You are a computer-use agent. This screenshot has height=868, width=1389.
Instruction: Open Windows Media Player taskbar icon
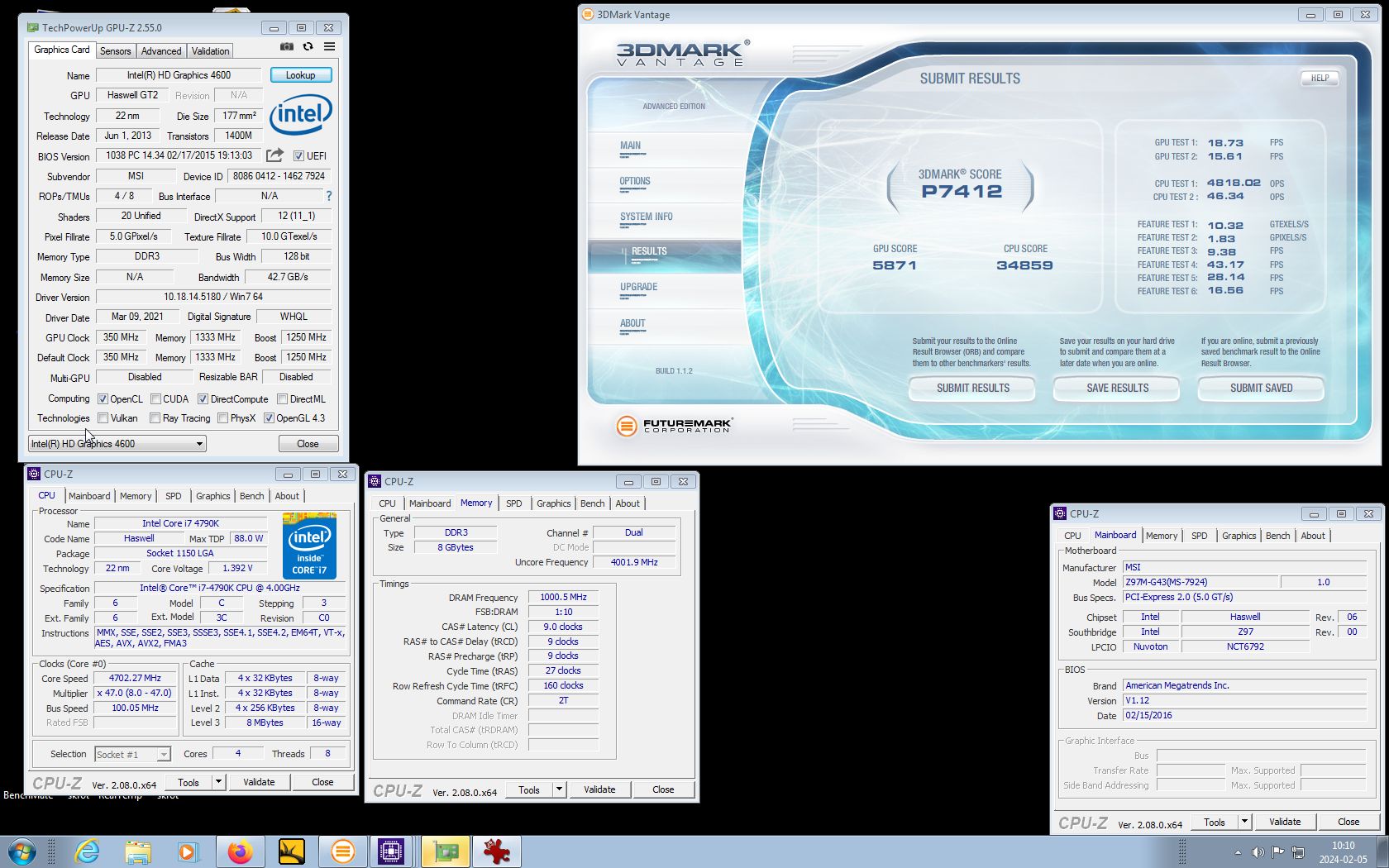tap(189, 851)
